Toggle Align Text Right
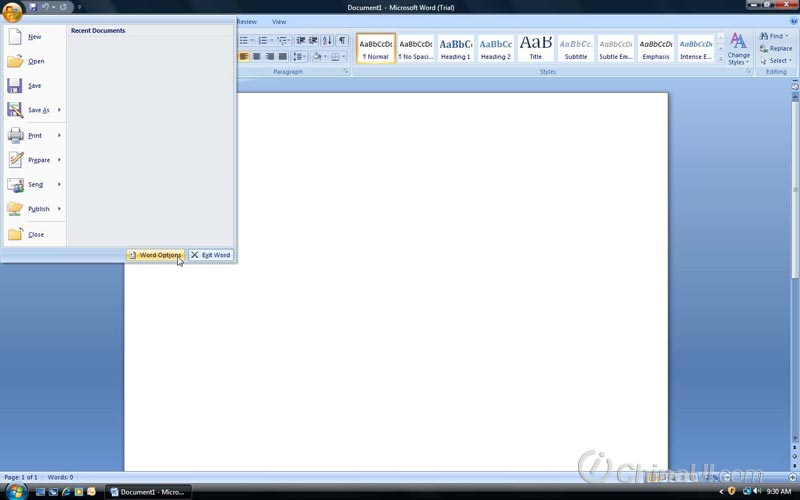This screenshot has width=800, height=500. 269,57
